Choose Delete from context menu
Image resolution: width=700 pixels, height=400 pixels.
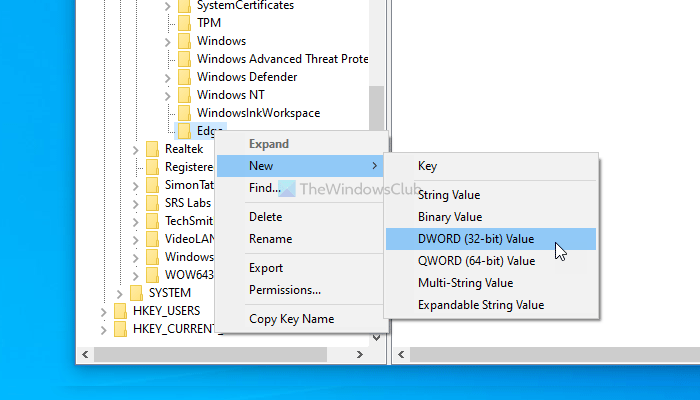coord(300,217)
